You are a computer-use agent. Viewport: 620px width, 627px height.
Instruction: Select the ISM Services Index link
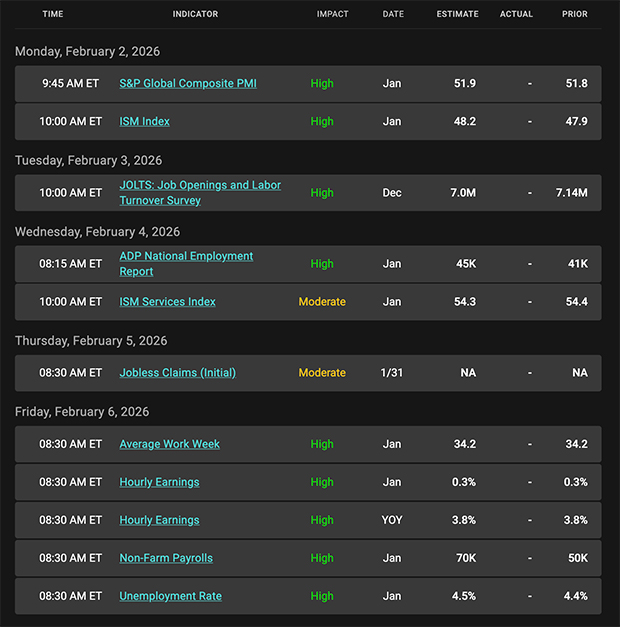click(x=167, y=302)
